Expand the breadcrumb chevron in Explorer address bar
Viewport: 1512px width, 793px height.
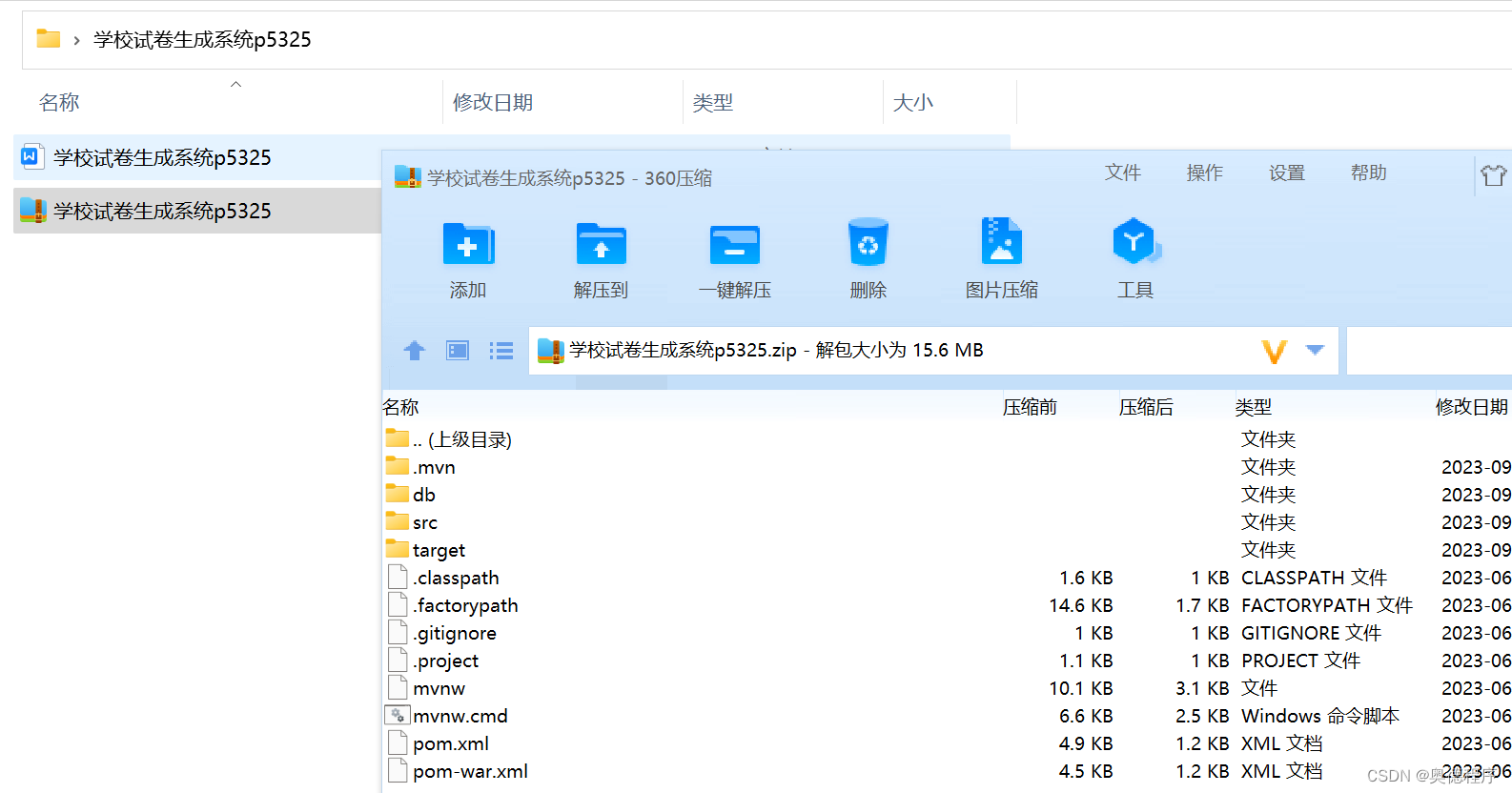coord(76,40)
